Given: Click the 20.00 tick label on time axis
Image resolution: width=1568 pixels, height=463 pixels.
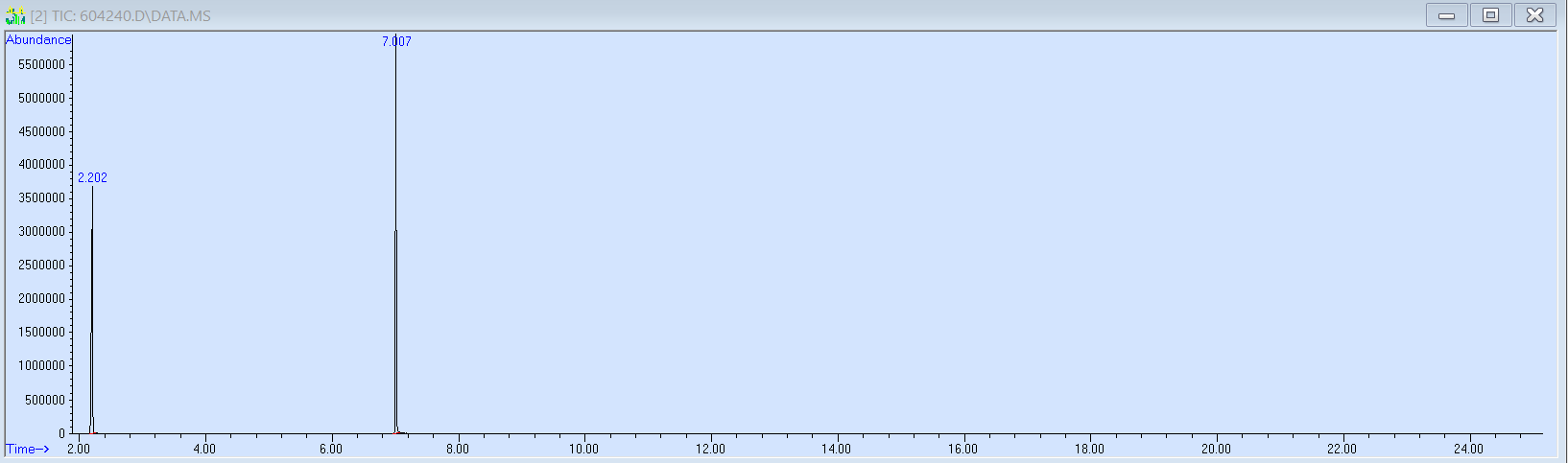Looking at the screenshot, I should 1216,449.
